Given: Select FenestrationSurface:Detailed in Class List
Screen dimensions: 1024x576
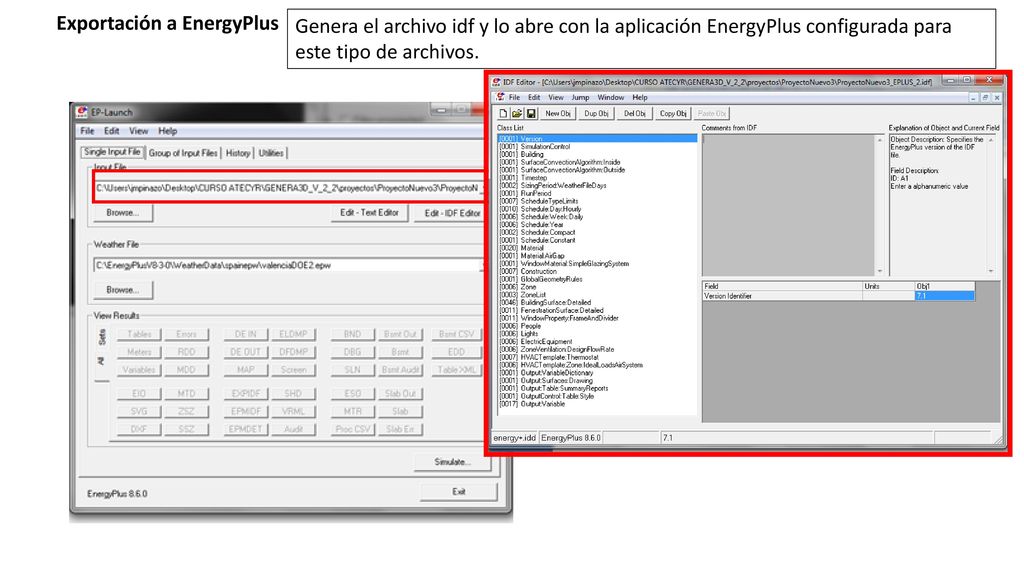Looking at the screenshot, I should coord(551,310).
